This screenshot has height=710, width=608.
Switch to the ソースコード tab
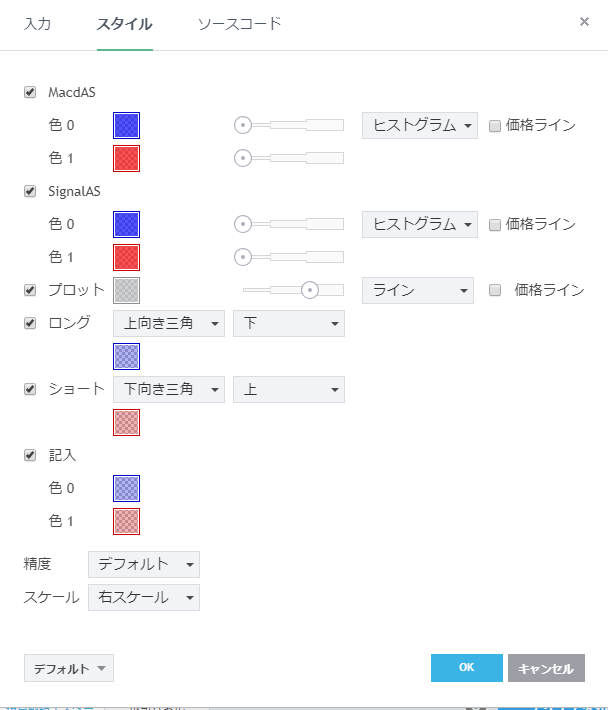click(239, 23)
